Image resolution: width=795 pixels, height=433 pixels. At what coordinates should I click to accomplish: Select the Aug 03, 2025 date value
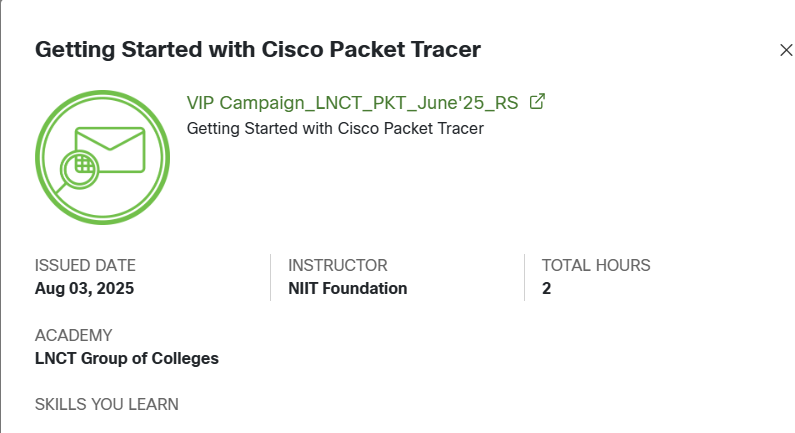point(84,288)
